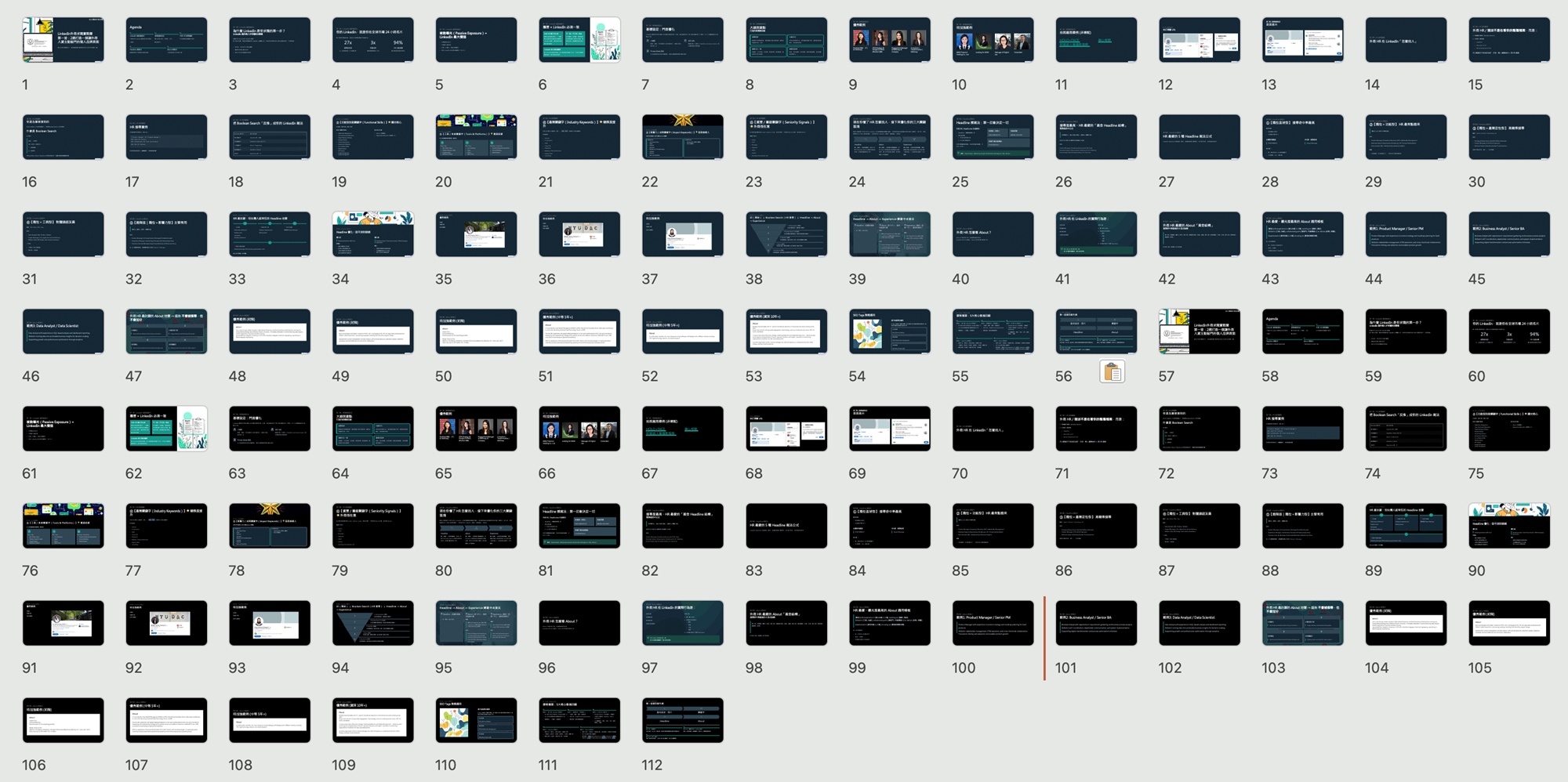Choose slide 94 with inverted funnel
The height and width of the screenshot is (782, 1568).
coord(372,623)
